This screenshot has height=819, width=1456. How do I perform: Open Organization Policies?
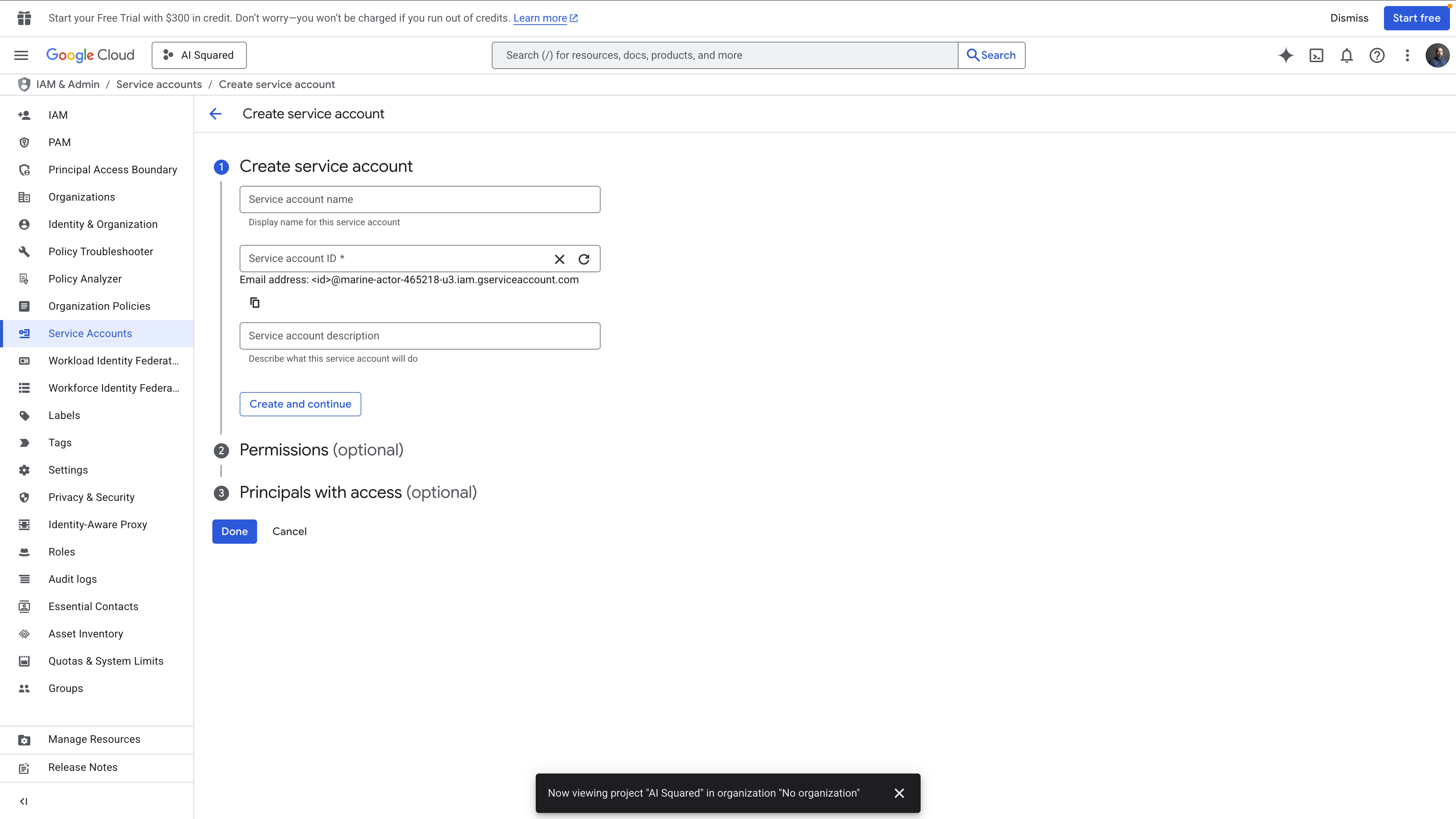point(97,306)
